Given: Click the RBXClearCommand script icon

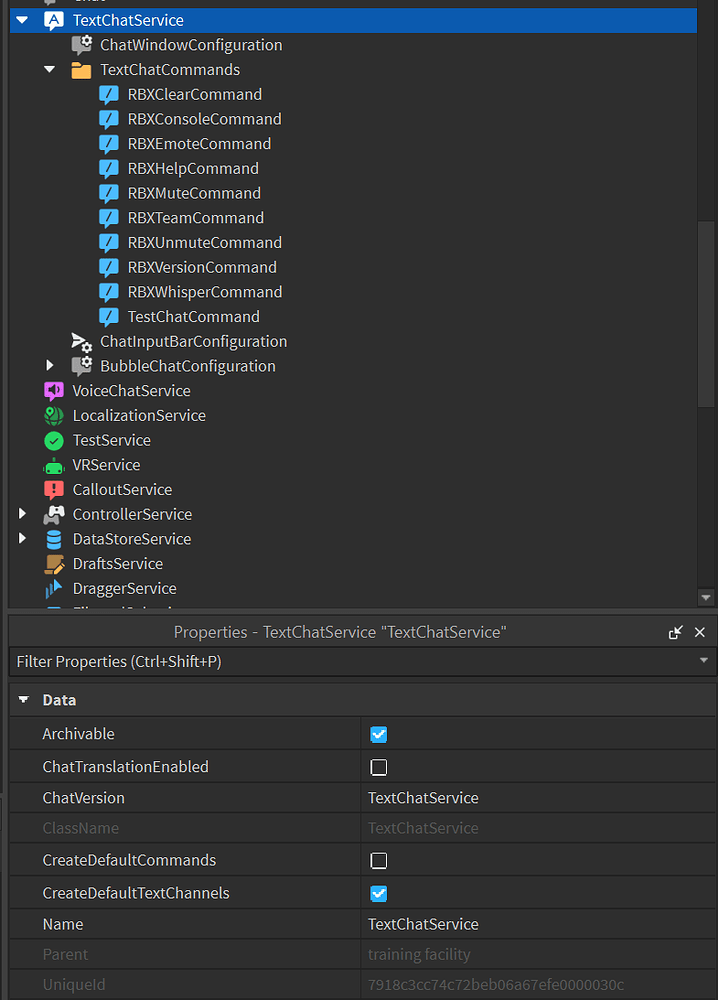Looking at the screenshot, I should point(109,94).
